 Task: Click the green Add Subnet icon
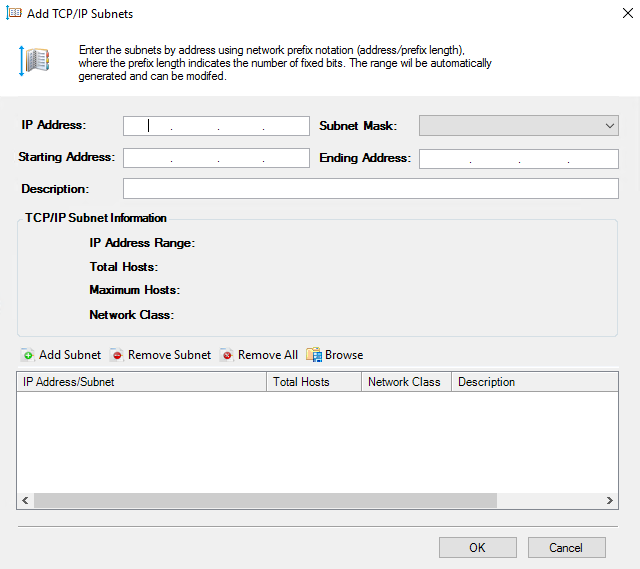(27, 355)
